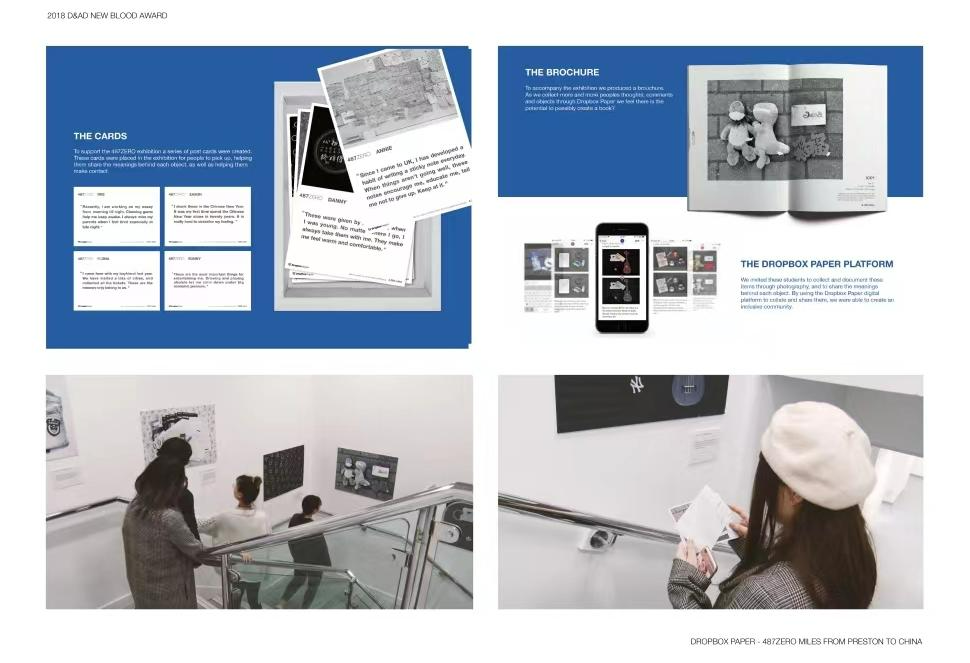The height and width of the screenshot is (663, 970).
Task: Click the brochure description paragraph
Action: click(599, 98)
